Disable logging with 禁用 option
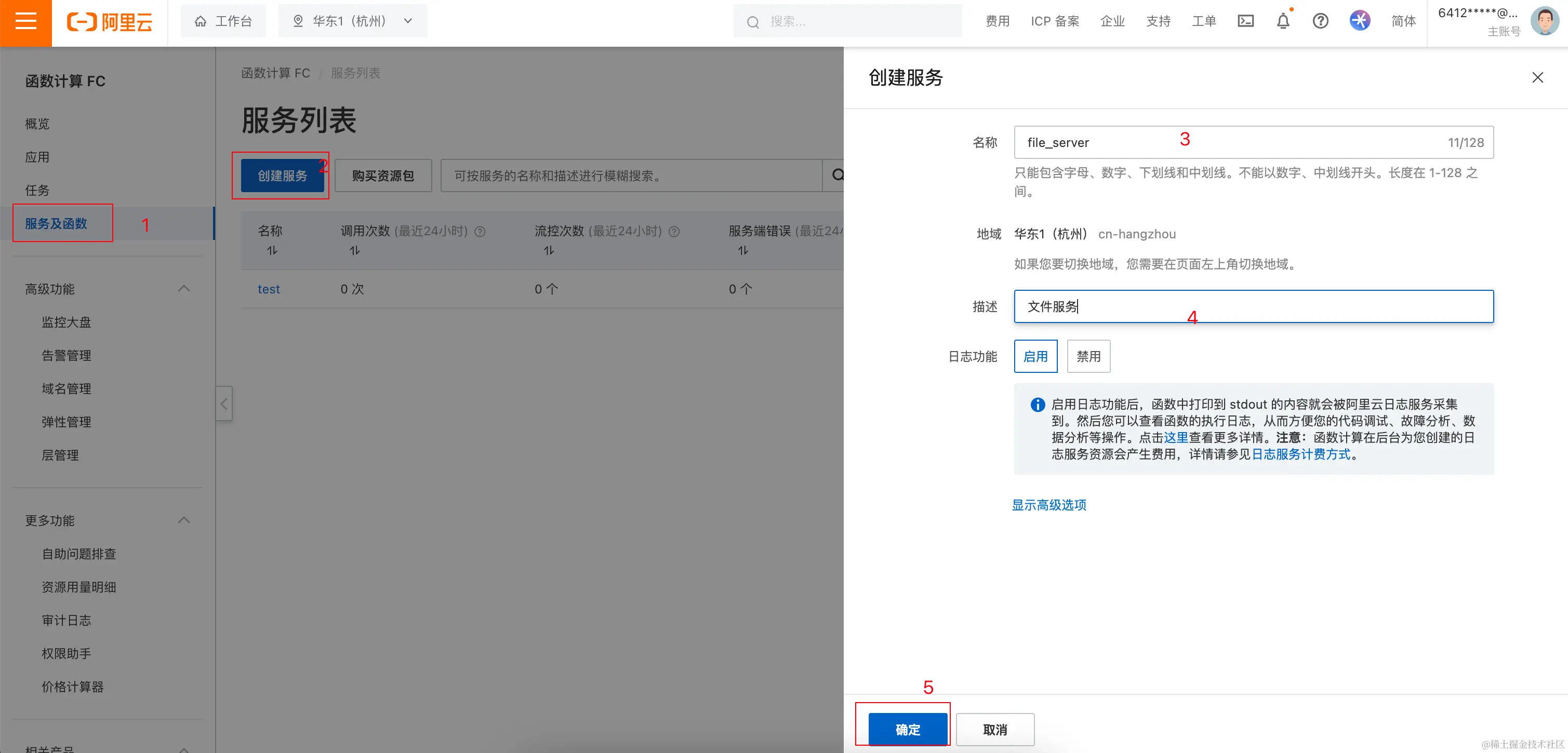1568x753 pixels. click(1088, 356)
